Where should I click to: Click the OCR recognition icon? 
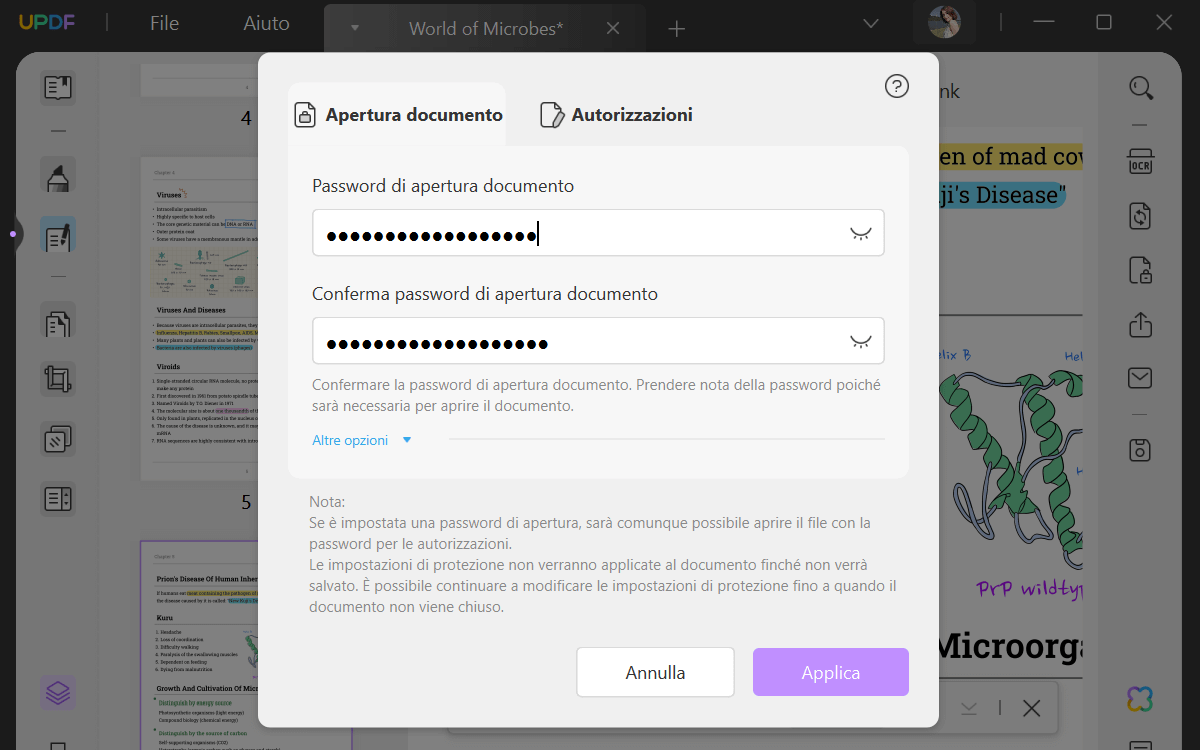pos(1140,162)
